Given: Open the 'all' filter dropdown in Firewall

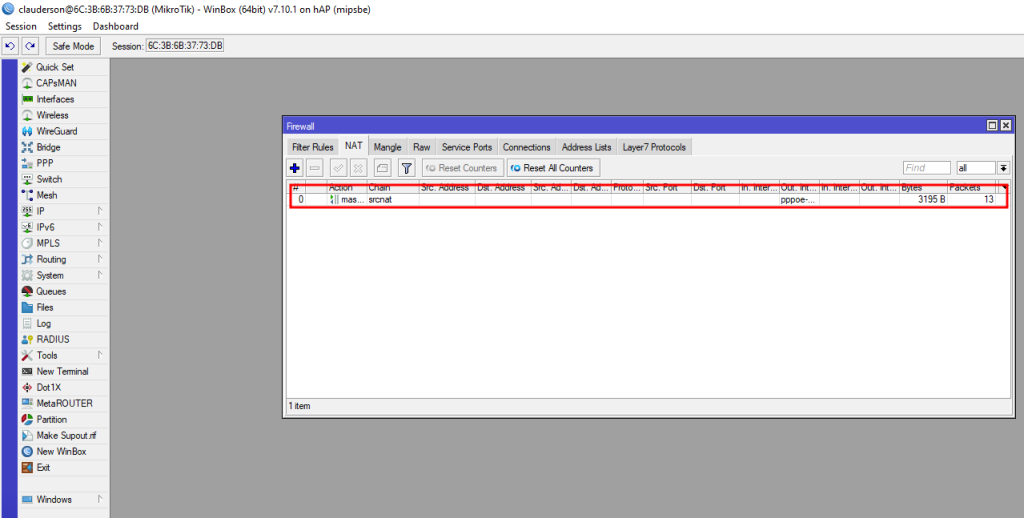Looking at the screenshot, I should point(1003,168).
